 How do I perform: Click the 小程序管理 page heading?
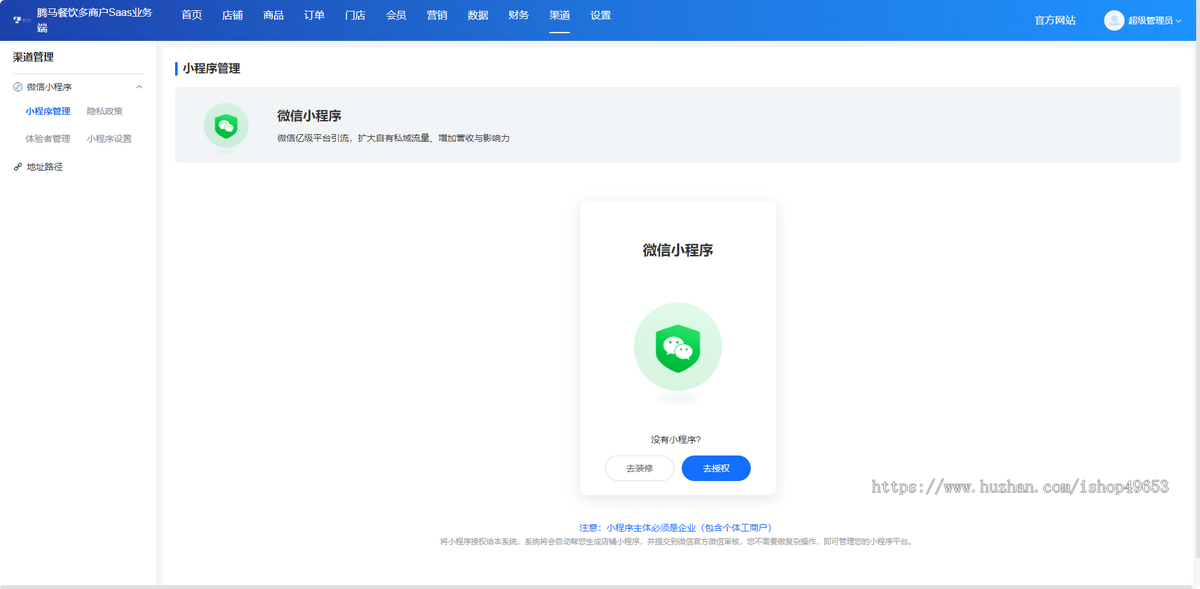click(x=211, y=69)
